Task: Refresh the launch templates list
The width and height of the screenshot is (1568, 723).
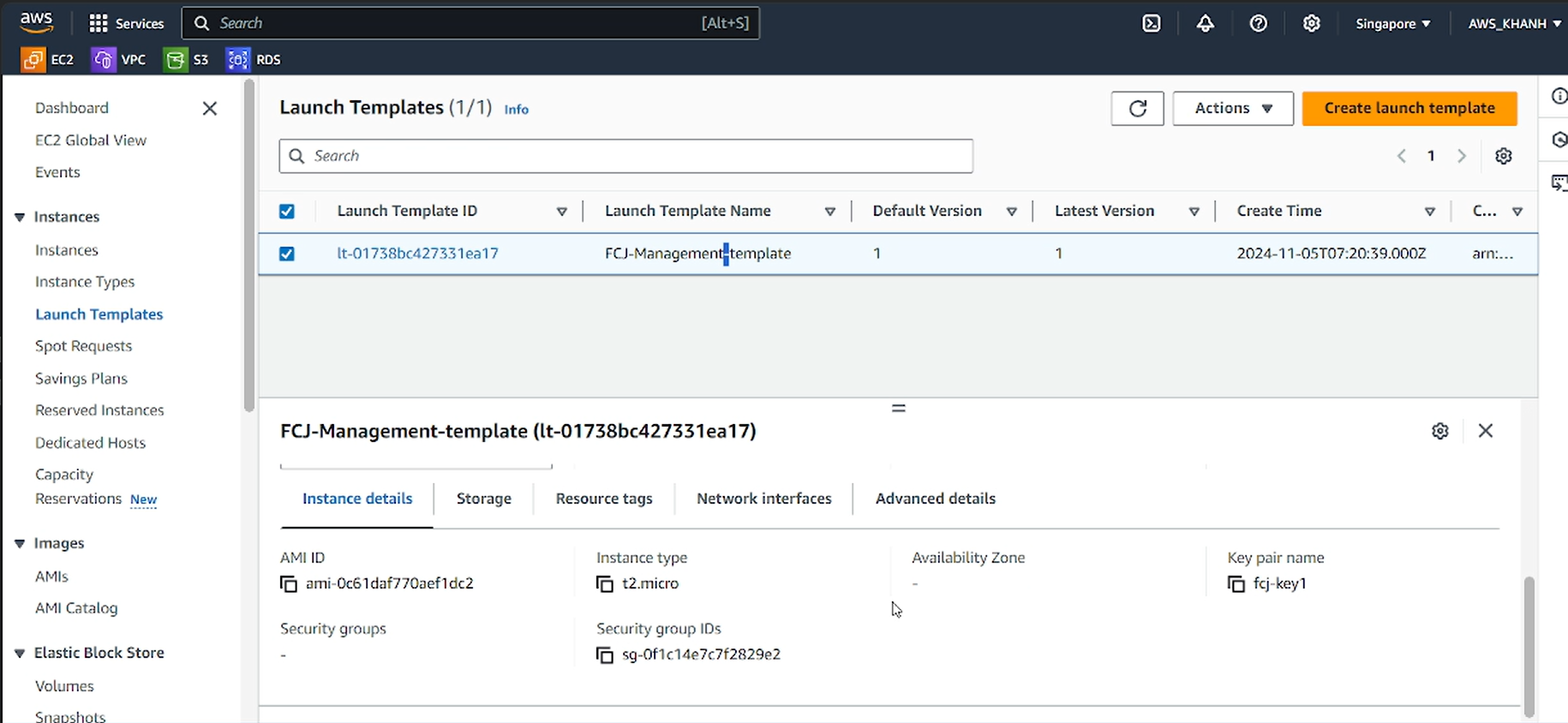Action: point(1137,108)
